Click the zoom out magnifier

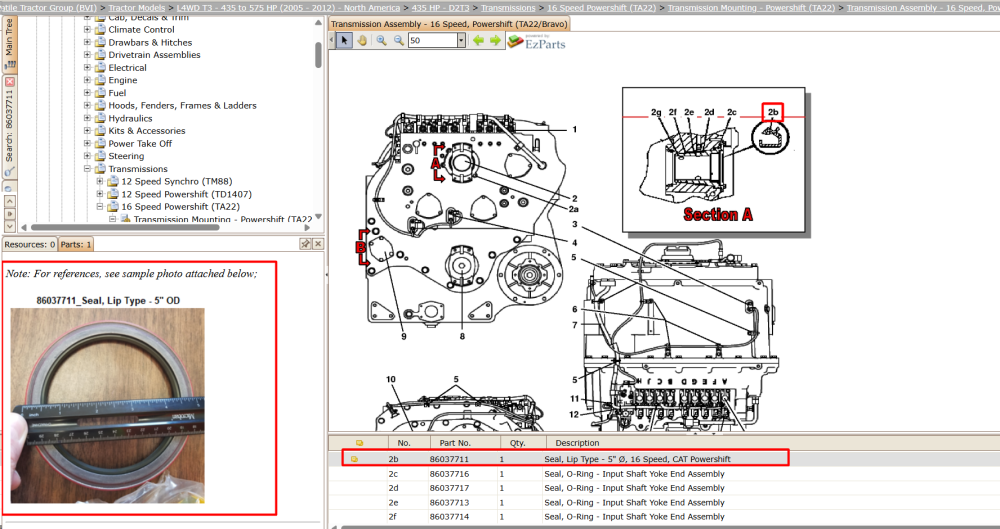coord(399,41)
